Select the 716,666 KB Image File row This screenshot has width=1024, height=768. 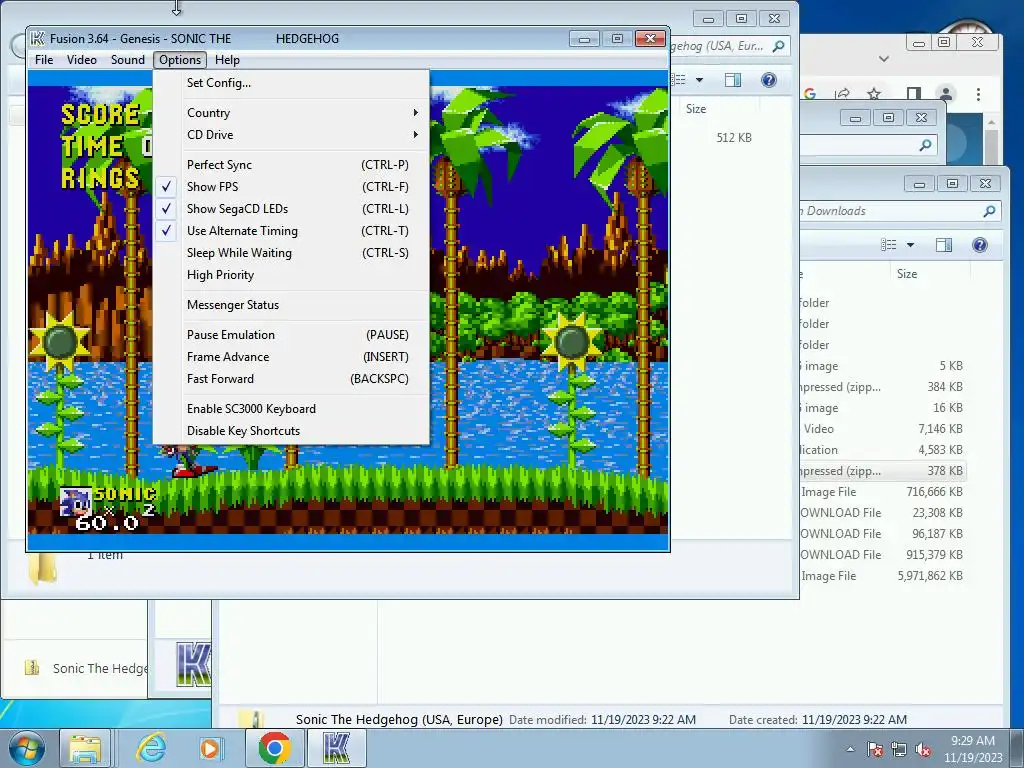[x=882, y=492]
